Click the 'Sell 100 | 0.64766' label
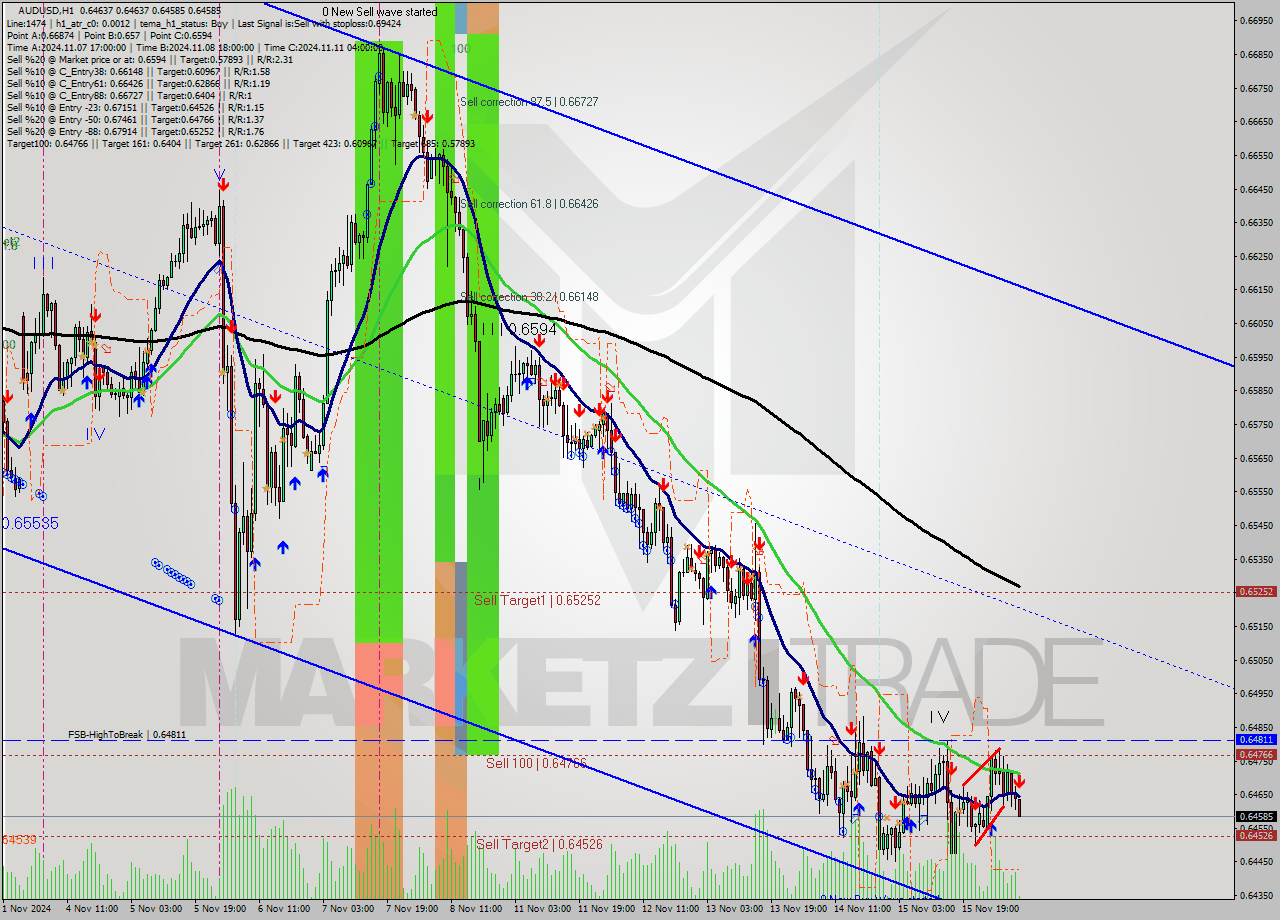The image size is (1280, 920). [x=536, y=763]
